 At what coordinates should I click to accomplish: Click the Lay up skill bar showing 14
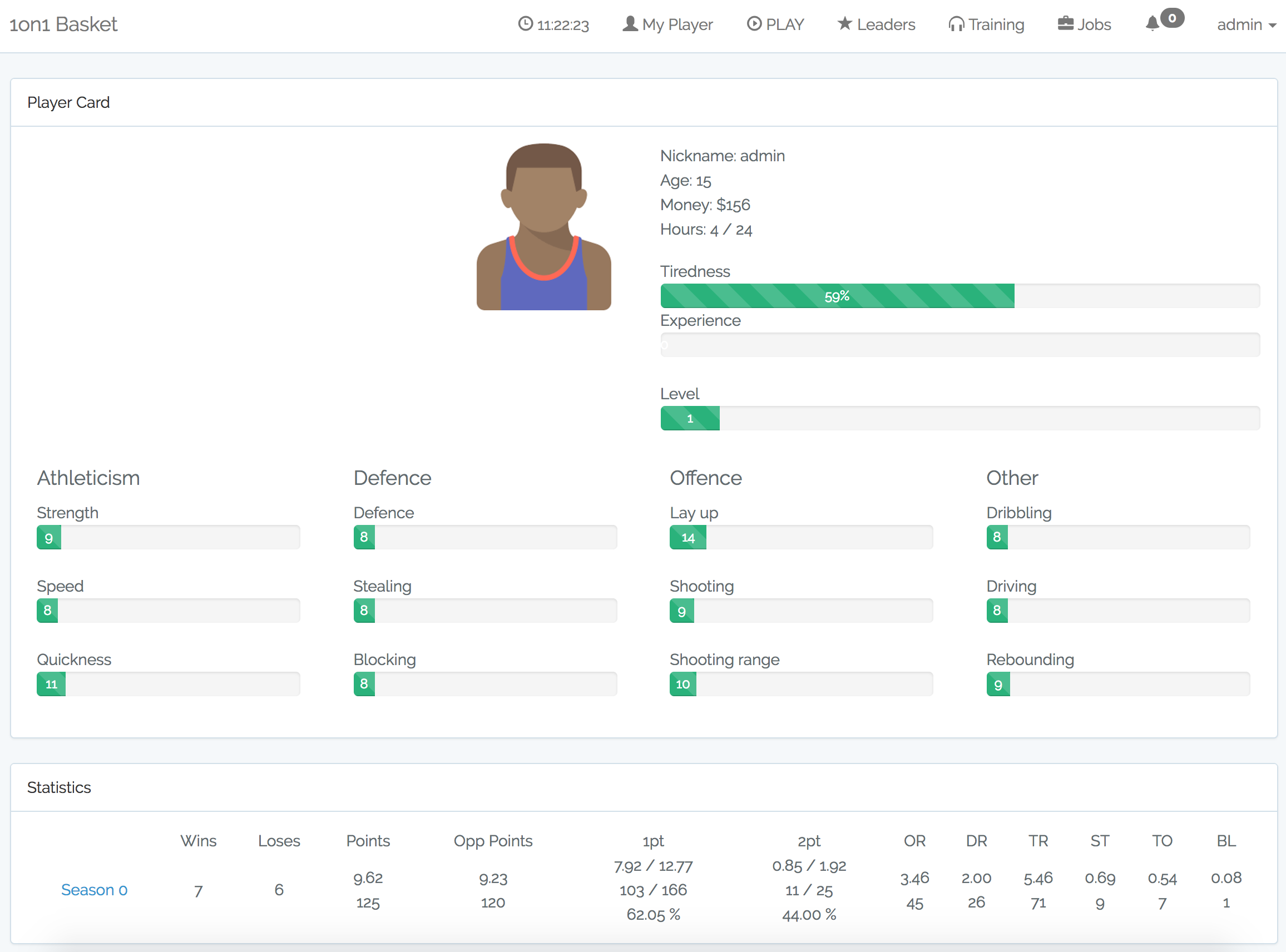(x=687, y=538)
